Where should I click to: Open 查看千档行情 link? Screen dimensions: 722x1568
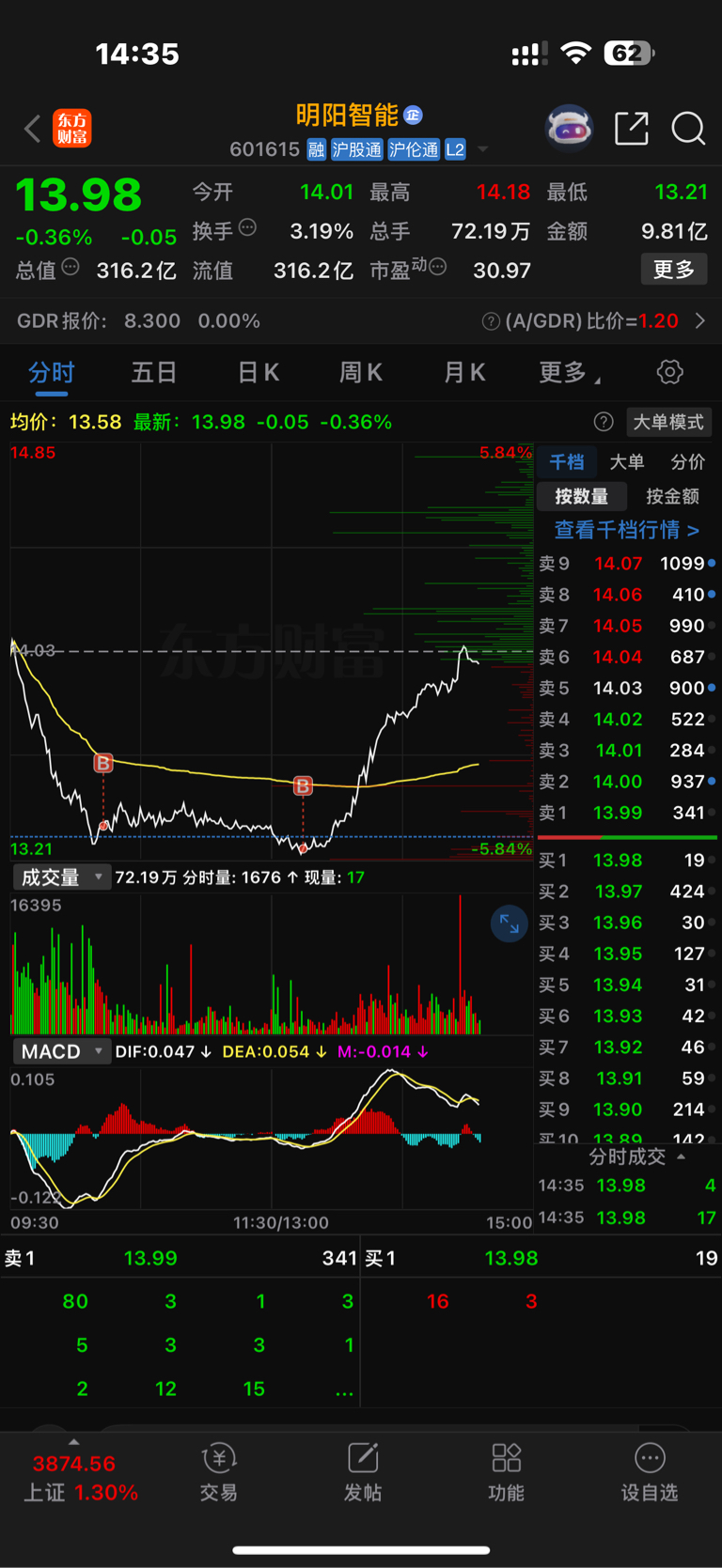click(626, 530)
